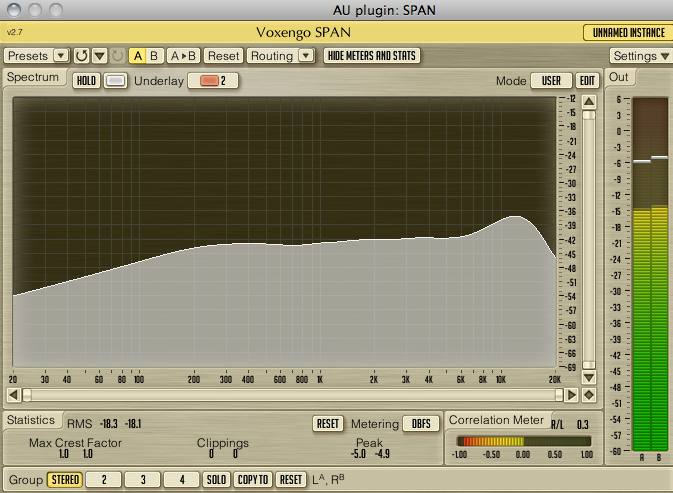Screen dimensions: 673x493
Task: Click the R/L correlation value 0.3
Action: click(582, 425)
